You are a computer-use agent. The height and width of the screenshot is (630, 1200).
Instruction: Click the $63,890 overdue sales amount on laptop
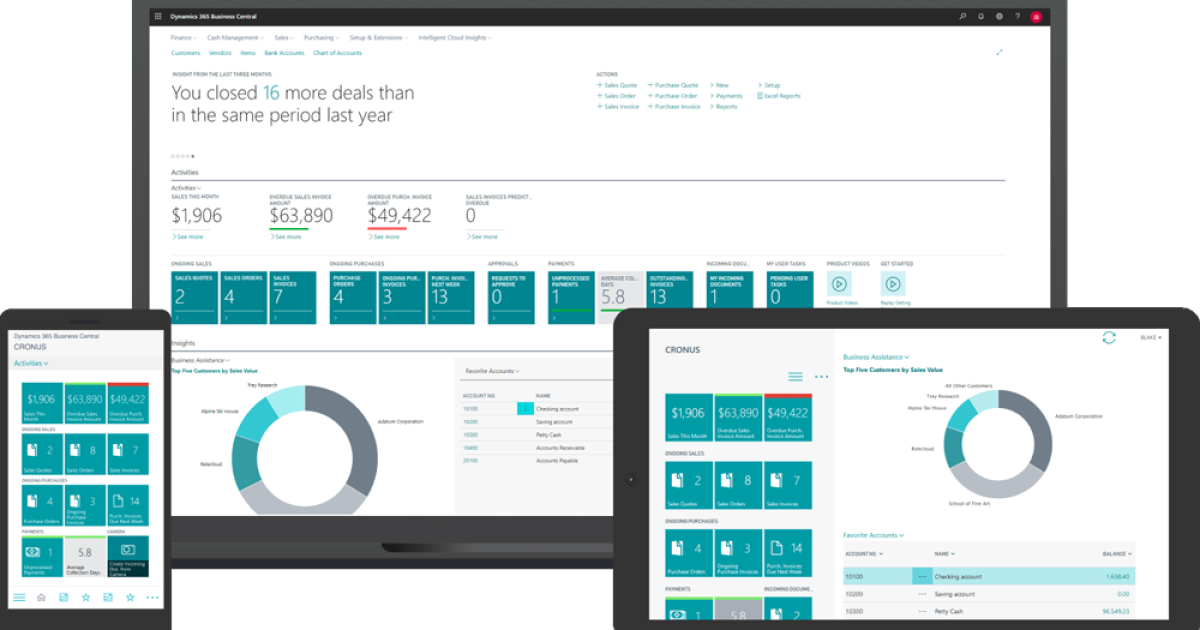pos(301,215)
